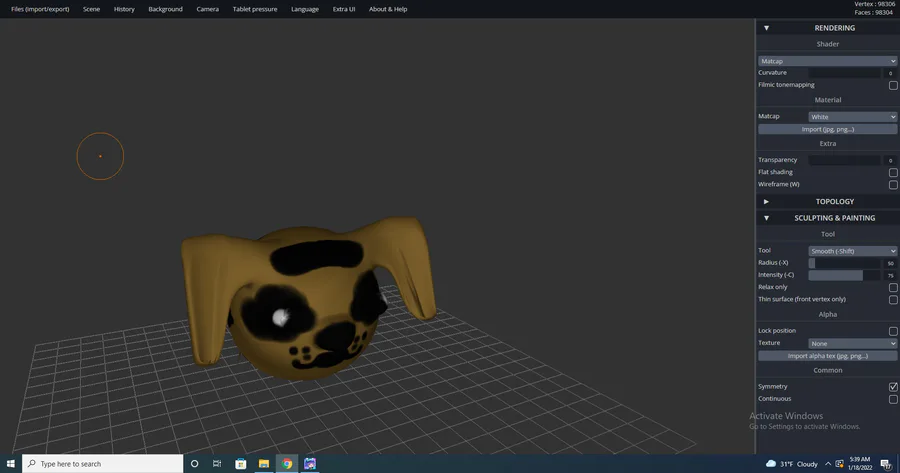
Task: Adjust the Radius (-X) slider
Action: (x=844, y=263)
